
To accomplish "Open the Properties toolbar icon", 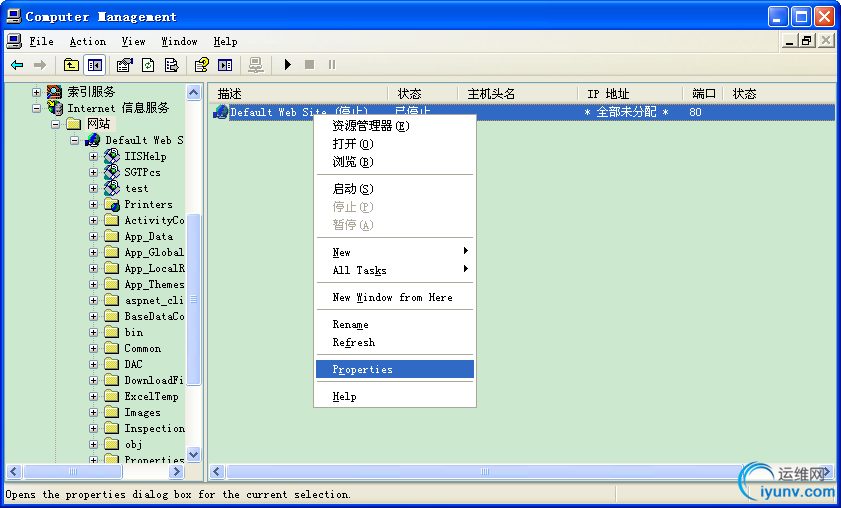I will [x=124, y=65].
